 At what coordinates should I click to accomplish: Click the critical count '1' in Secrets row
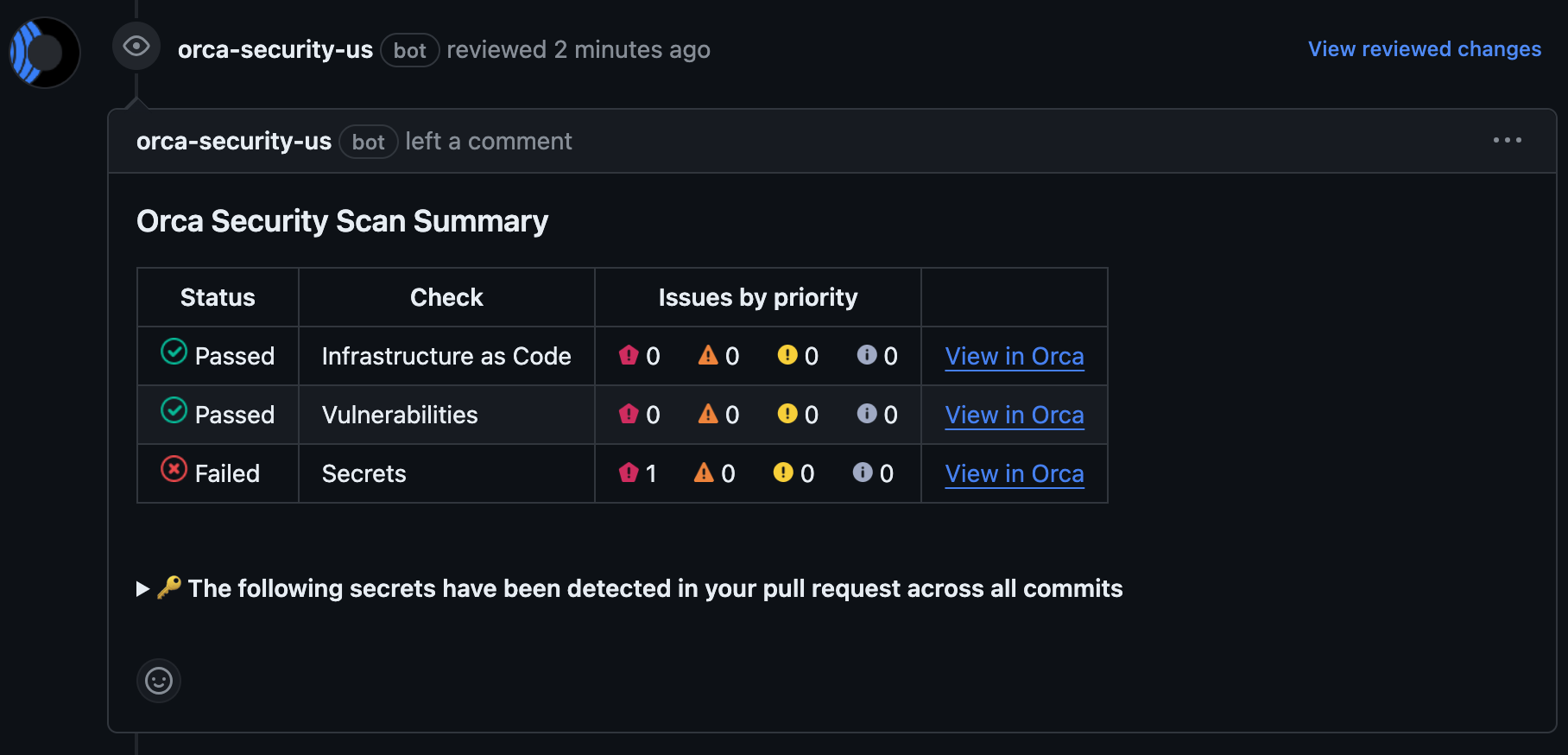[x=651, y=473]
